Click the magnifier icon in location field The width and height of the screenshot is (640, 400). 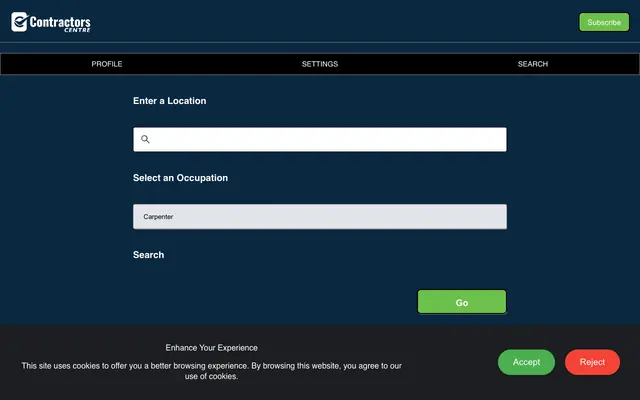(x=145, y=139)
